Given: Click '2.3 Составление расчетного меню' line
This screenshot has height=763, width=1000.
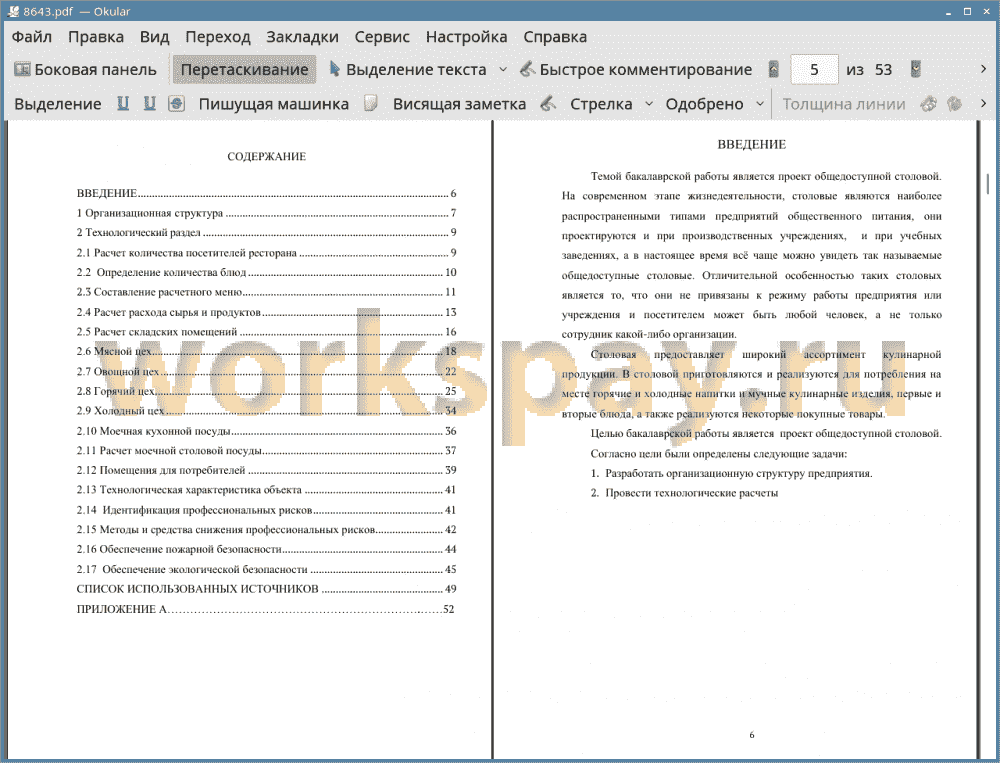Looking at the screenshot, I should 266,292.
